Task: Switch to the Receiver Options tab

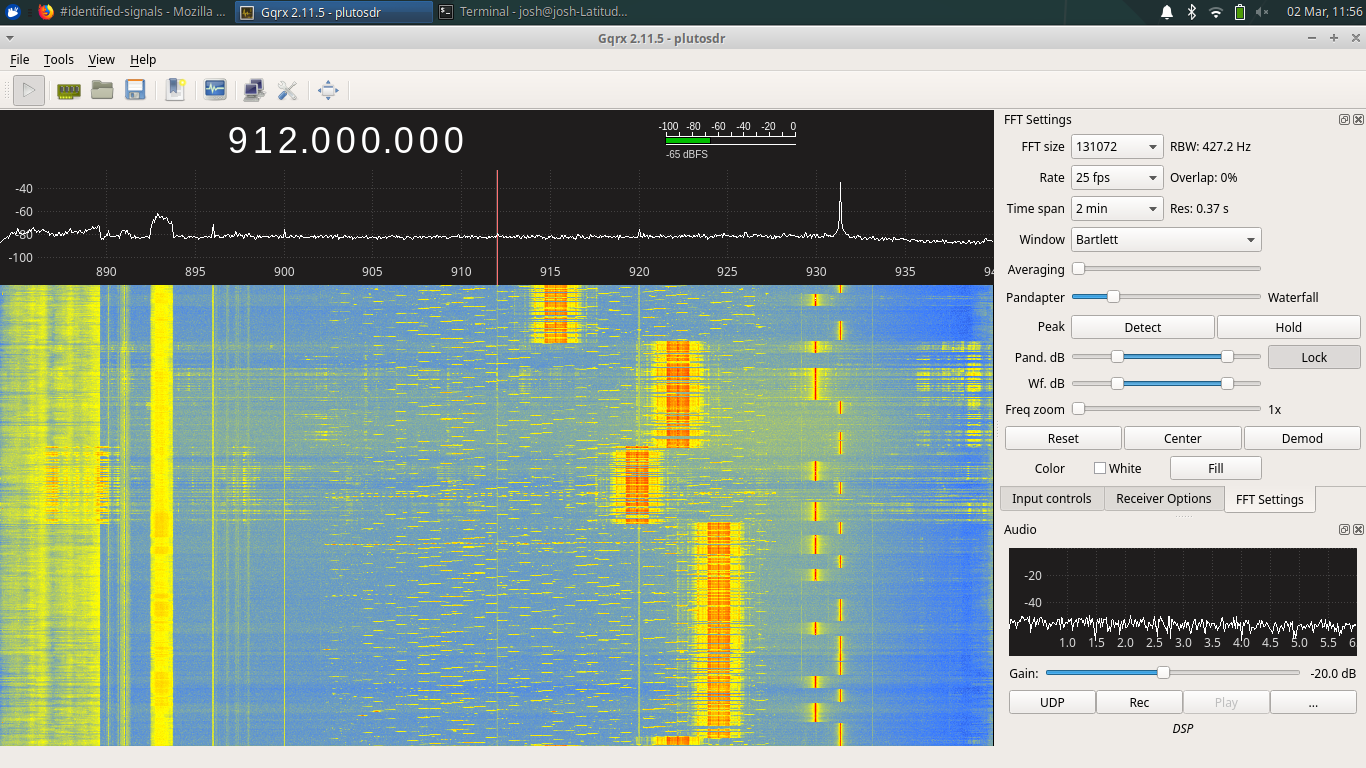Action: (x=1164, y=498)
